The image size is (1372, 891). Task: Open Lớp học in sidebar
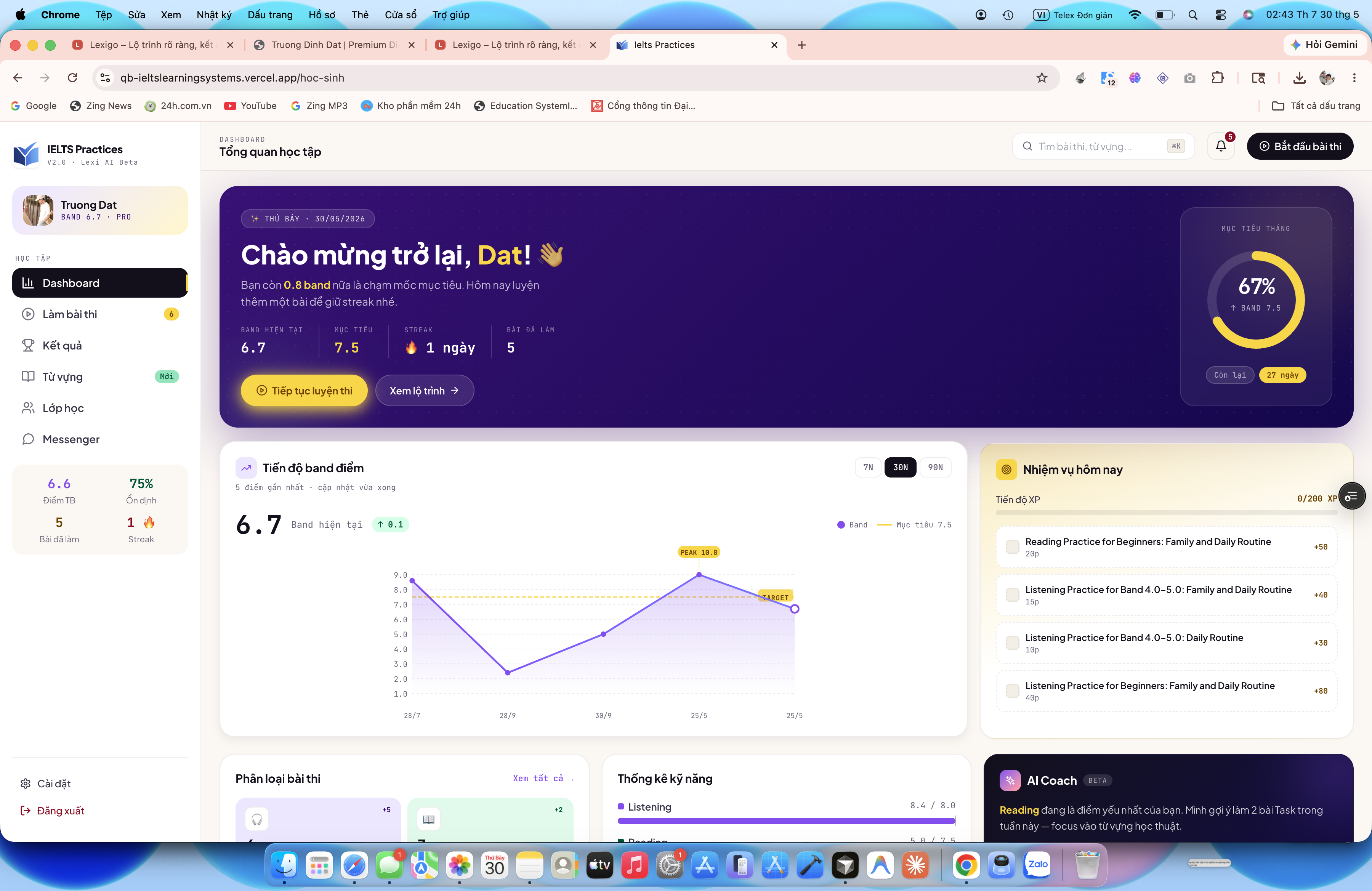(x=100, y=408)
